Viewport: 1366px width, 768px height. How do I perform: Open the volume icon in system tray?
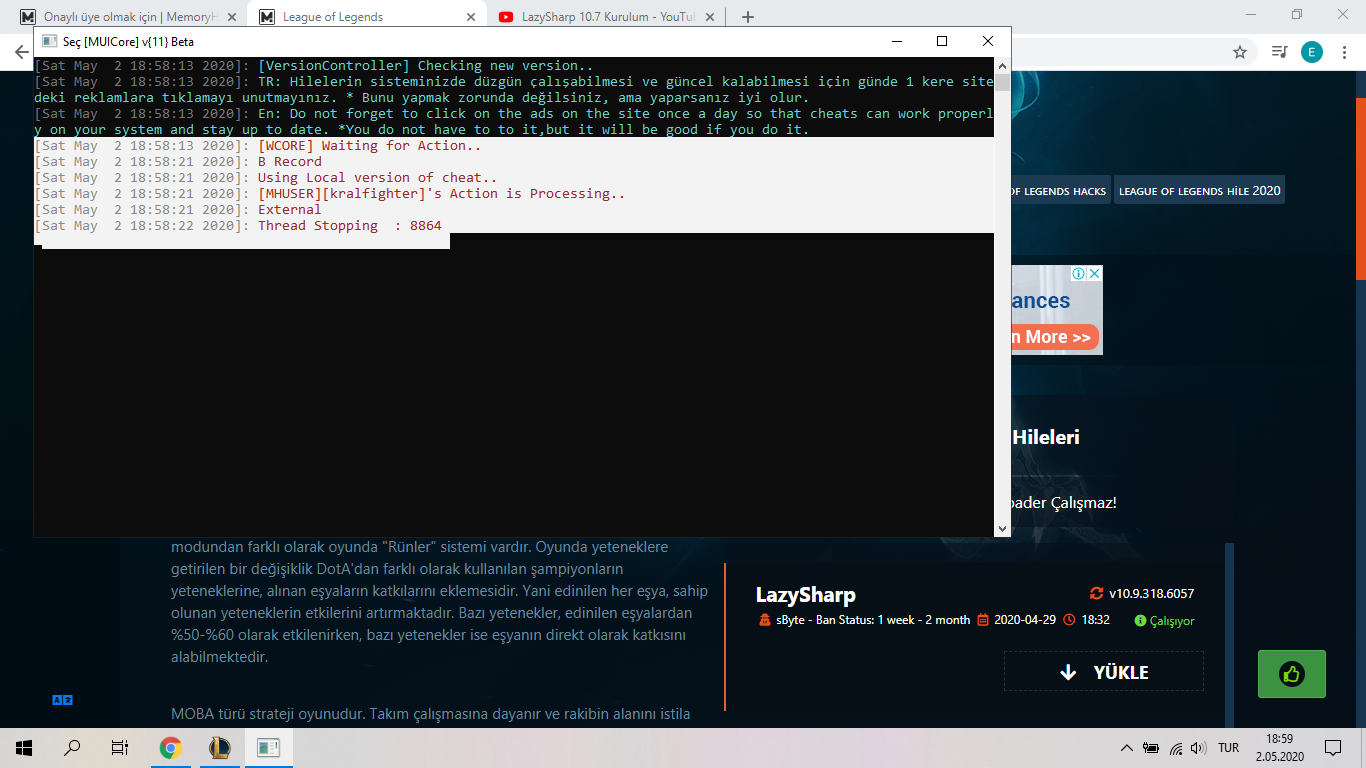pos(1199,748)
